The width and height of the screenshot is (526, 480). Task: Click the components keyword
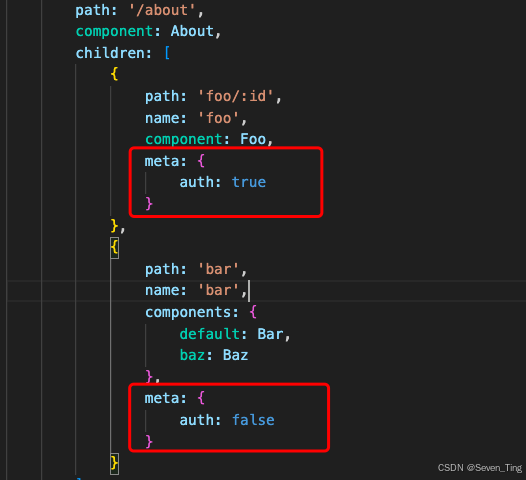coord(188,313)
